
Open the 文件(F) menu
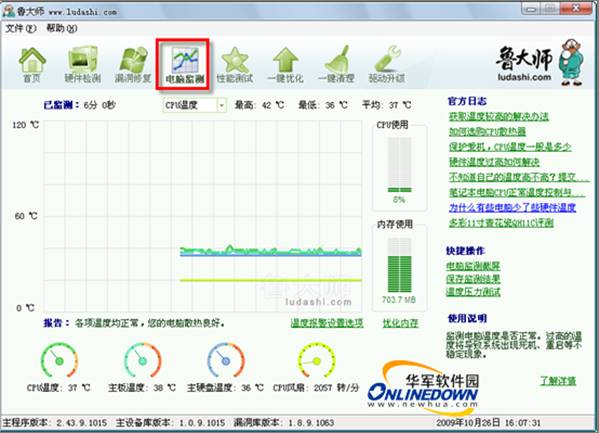tap(20, 28)
